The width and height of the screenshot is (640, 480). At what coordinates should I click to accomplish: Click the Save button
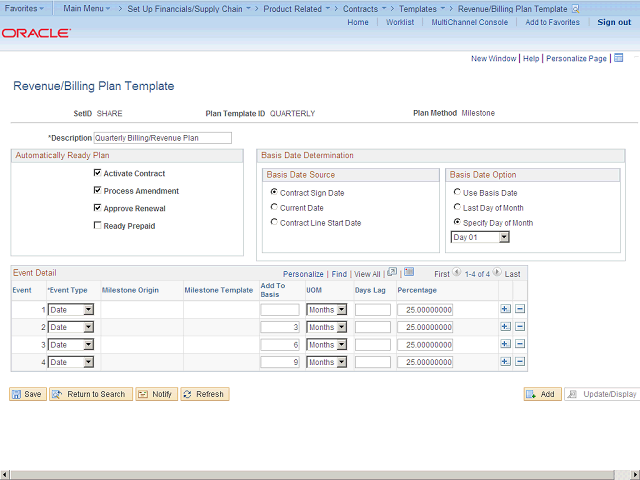(27, 394)
